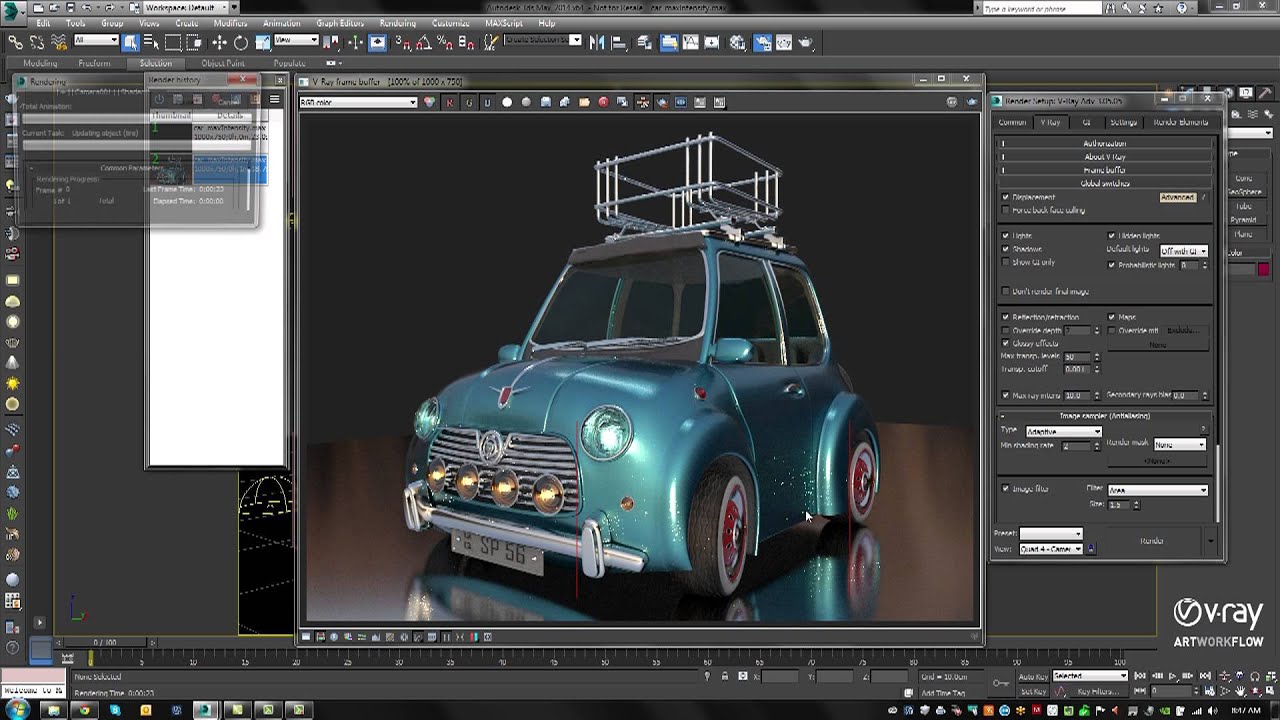Open the Graph Editors menu

(340, 23)
